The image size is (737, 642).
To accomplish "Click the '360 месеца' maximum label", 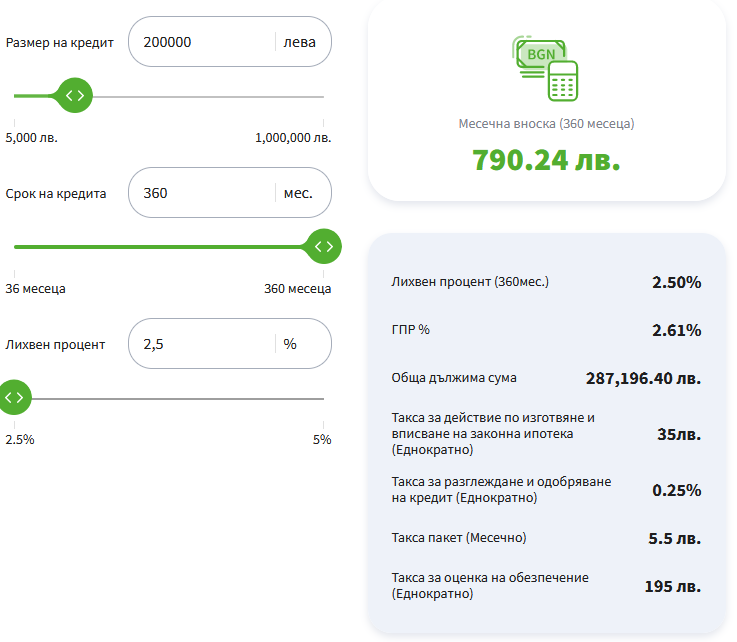I will [298, 289].
